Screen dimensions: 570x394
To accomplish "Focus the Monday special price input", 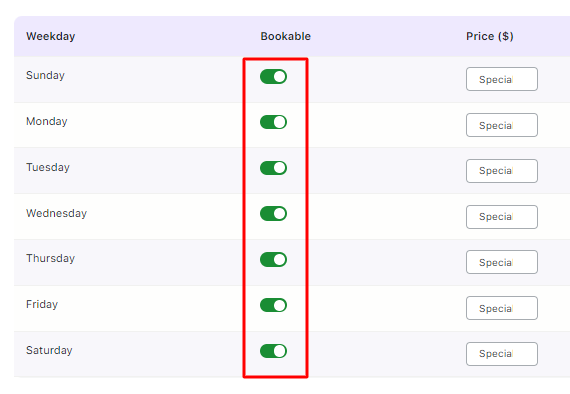I will 502,125.
